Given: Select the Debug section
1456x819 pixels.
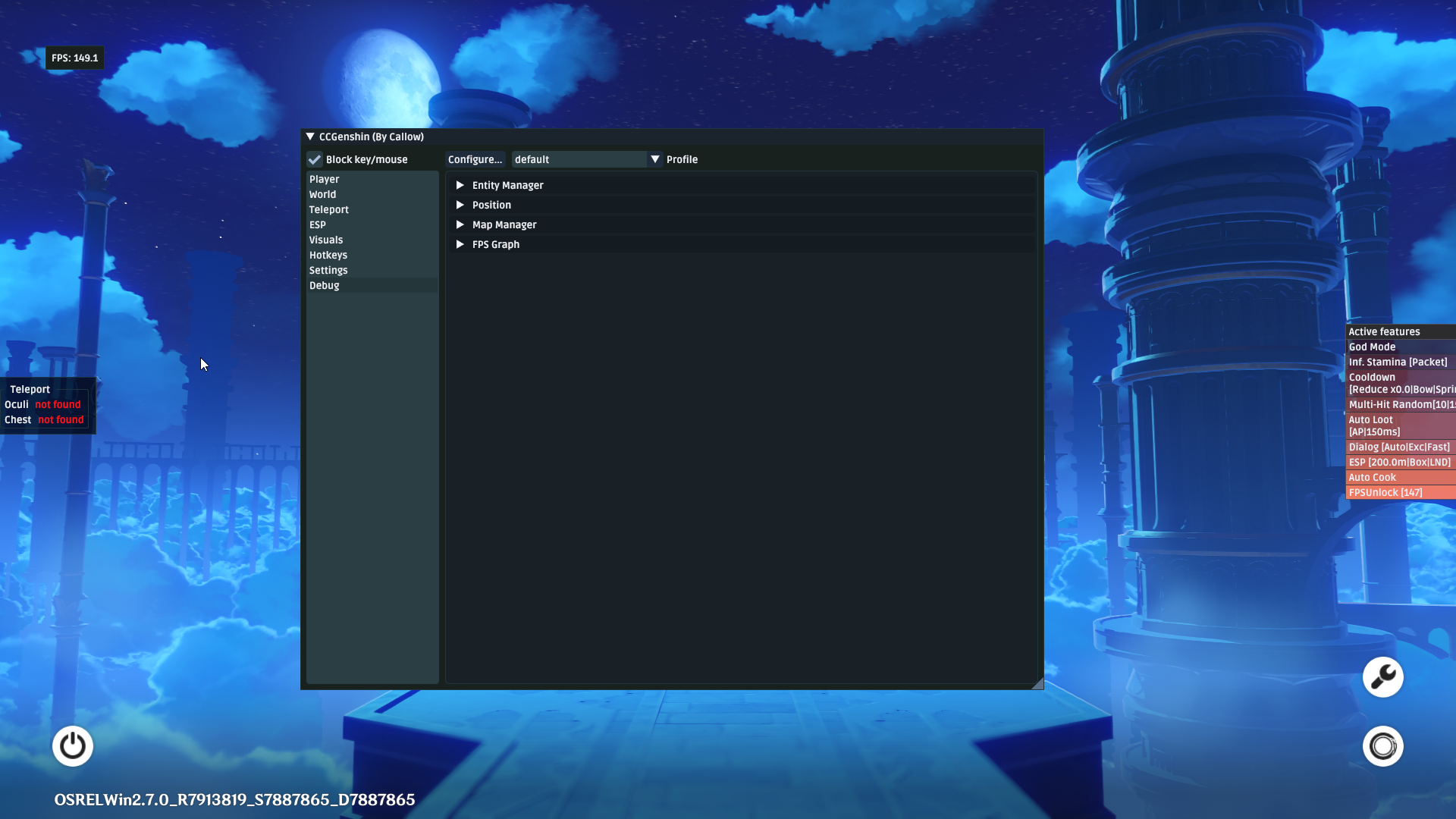Looking at the screenshot, I should click(372, 285).
